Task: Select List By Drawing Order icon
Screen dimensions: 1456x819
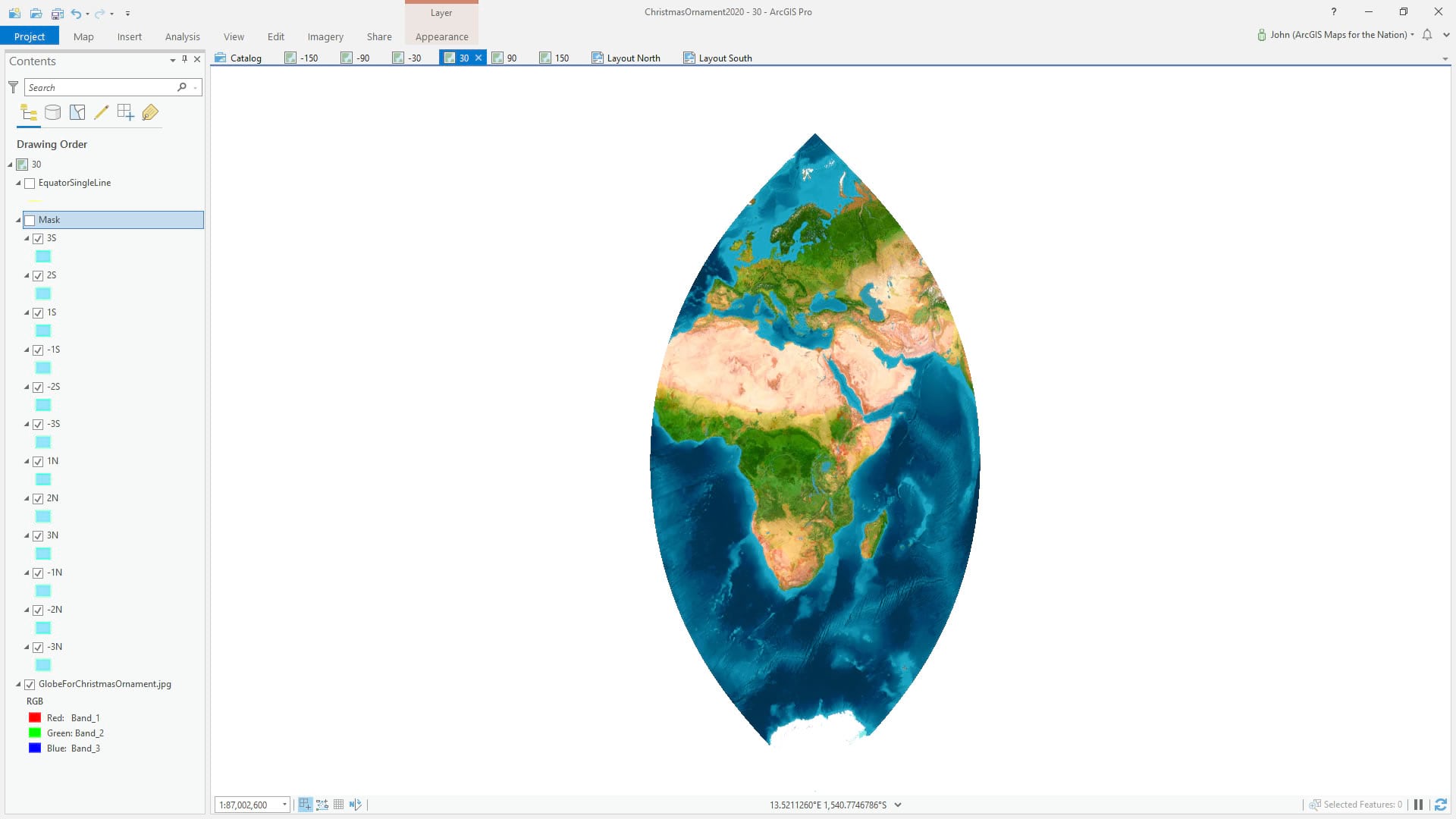Action: [29, 113]
